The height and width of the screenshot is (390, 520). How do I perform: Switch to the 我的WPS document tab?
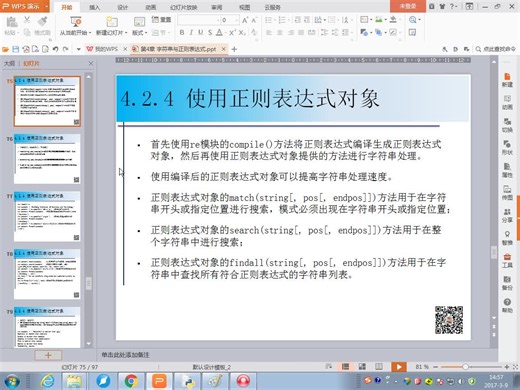102,49
